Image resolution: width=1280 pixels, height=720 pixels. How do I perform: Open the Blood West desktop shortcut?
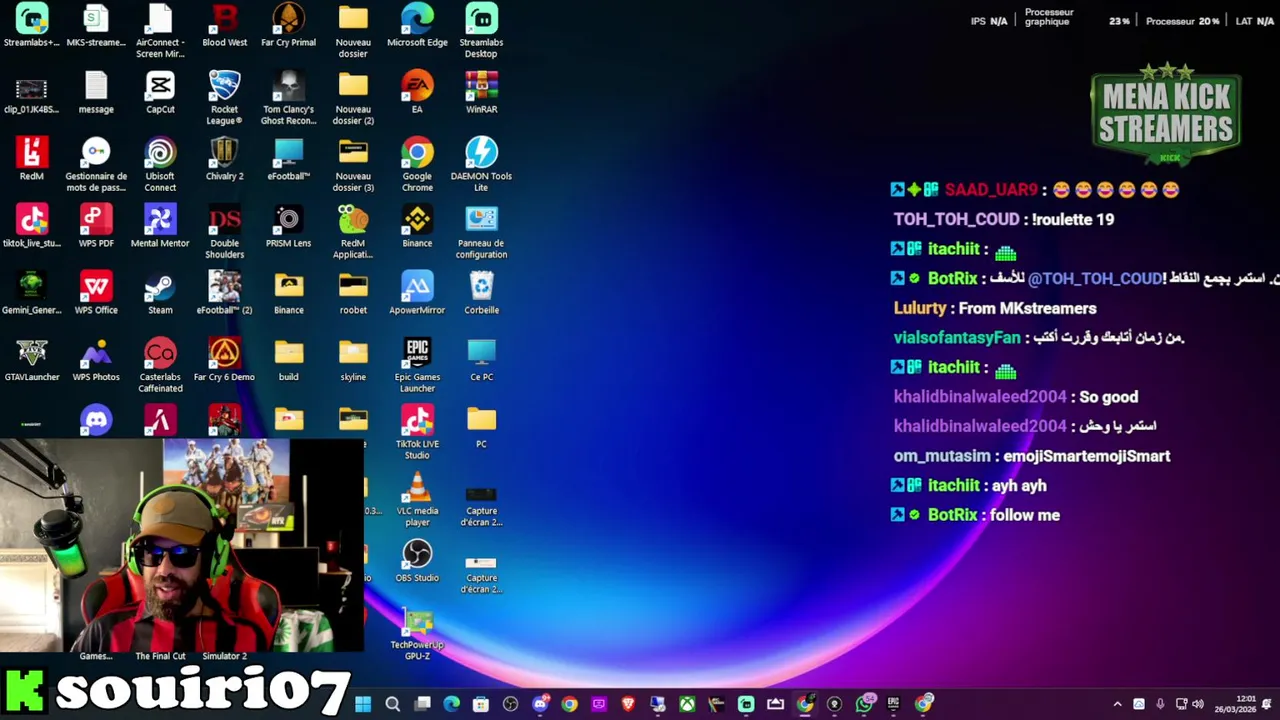click(224, 26)
